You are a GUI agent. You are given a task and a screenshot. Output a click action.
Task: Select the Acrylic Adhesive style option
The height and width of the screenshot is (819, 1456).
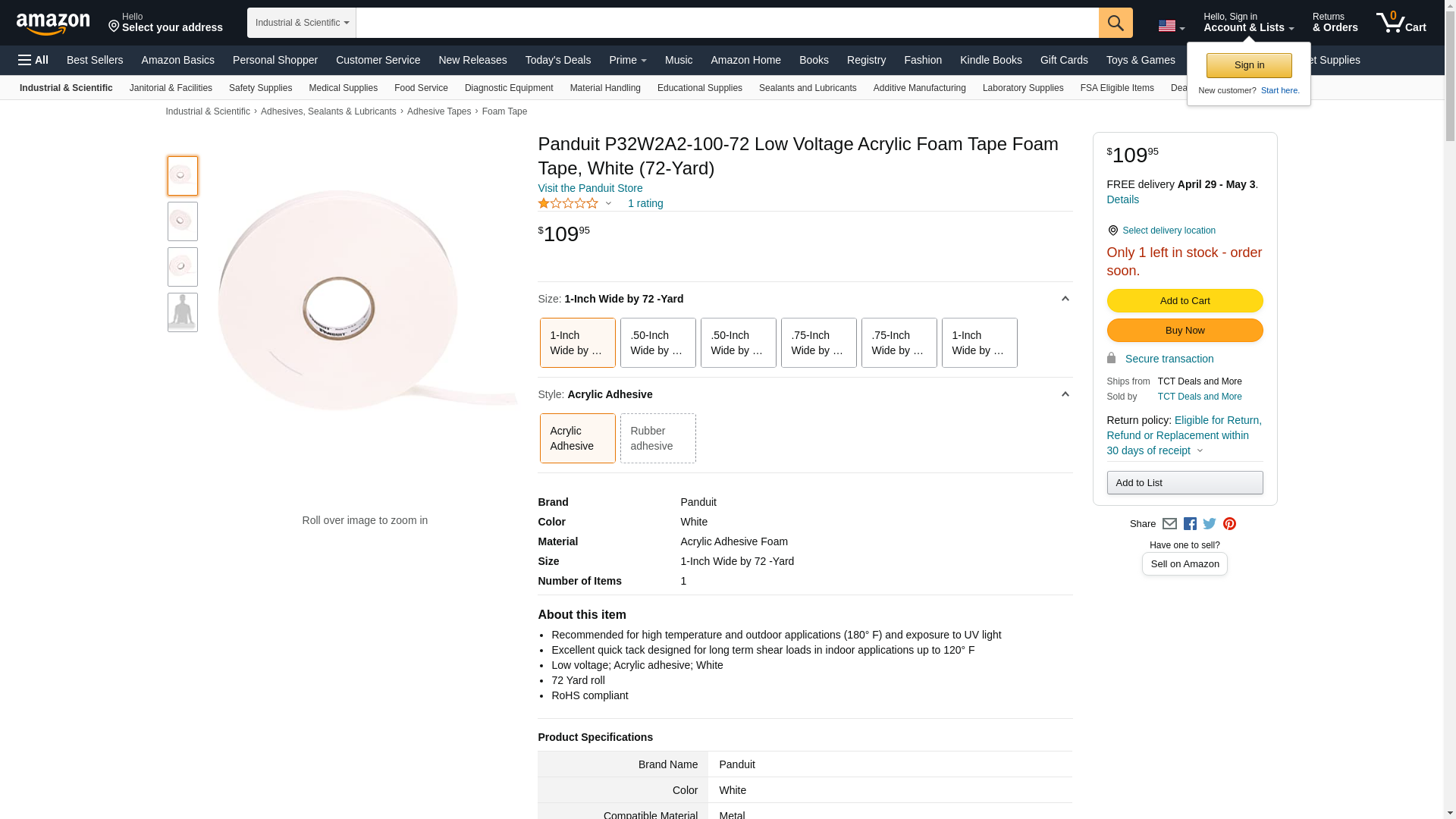pyautogui.click(x=577, y=438)
